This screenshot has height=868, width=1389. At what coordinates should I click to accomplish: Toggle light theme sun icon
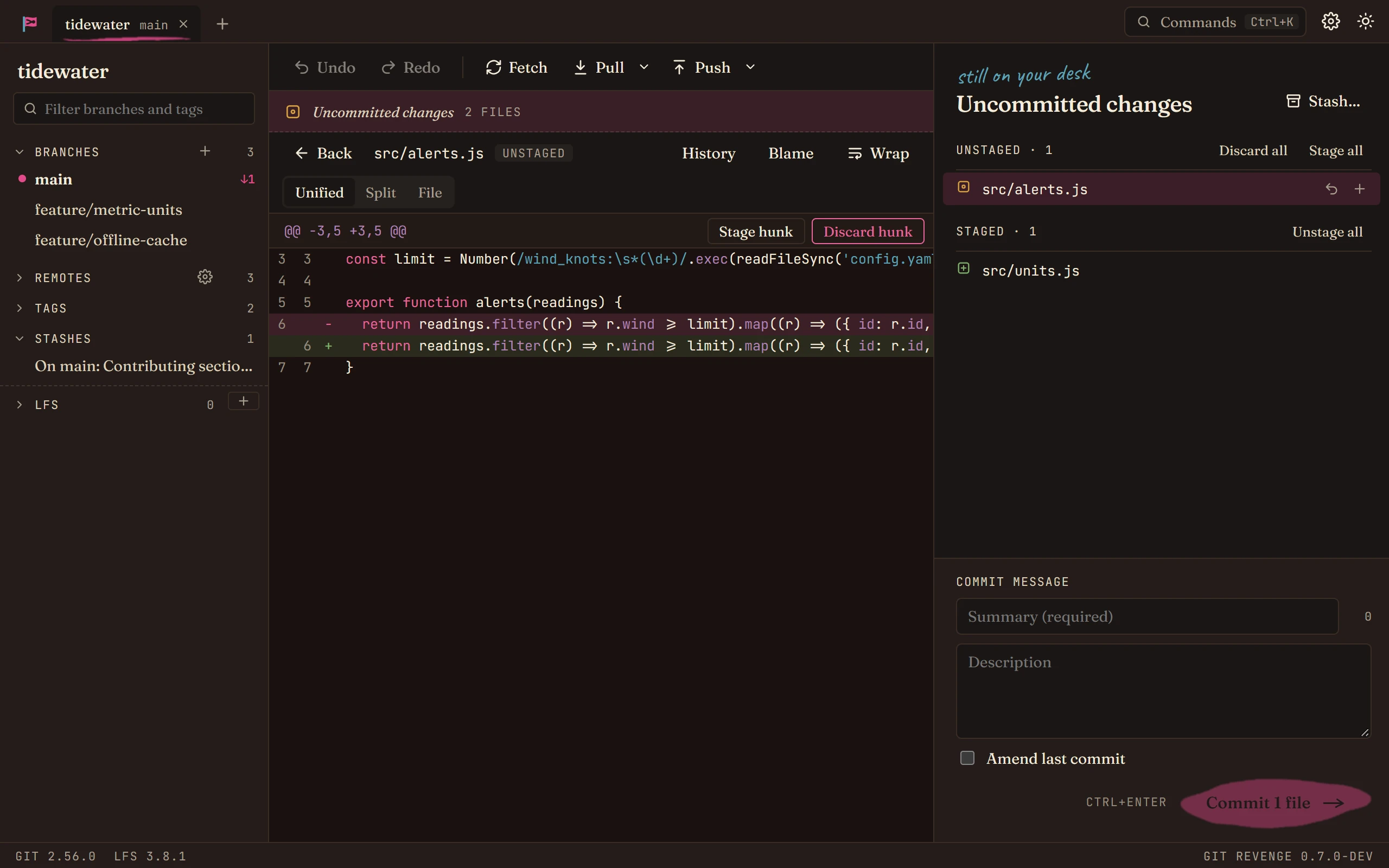click(1366, 22)
